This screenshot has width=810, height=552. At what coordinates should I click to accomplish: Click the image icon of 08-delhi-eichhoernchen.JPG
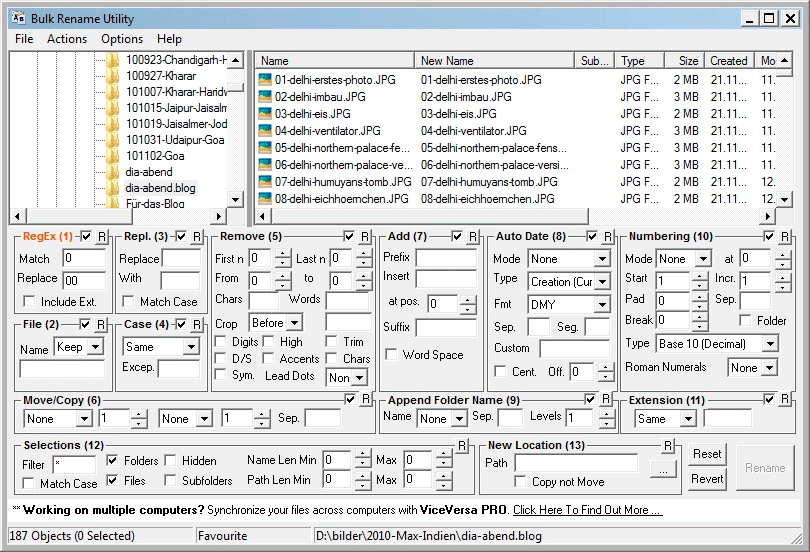click(265, 199)
